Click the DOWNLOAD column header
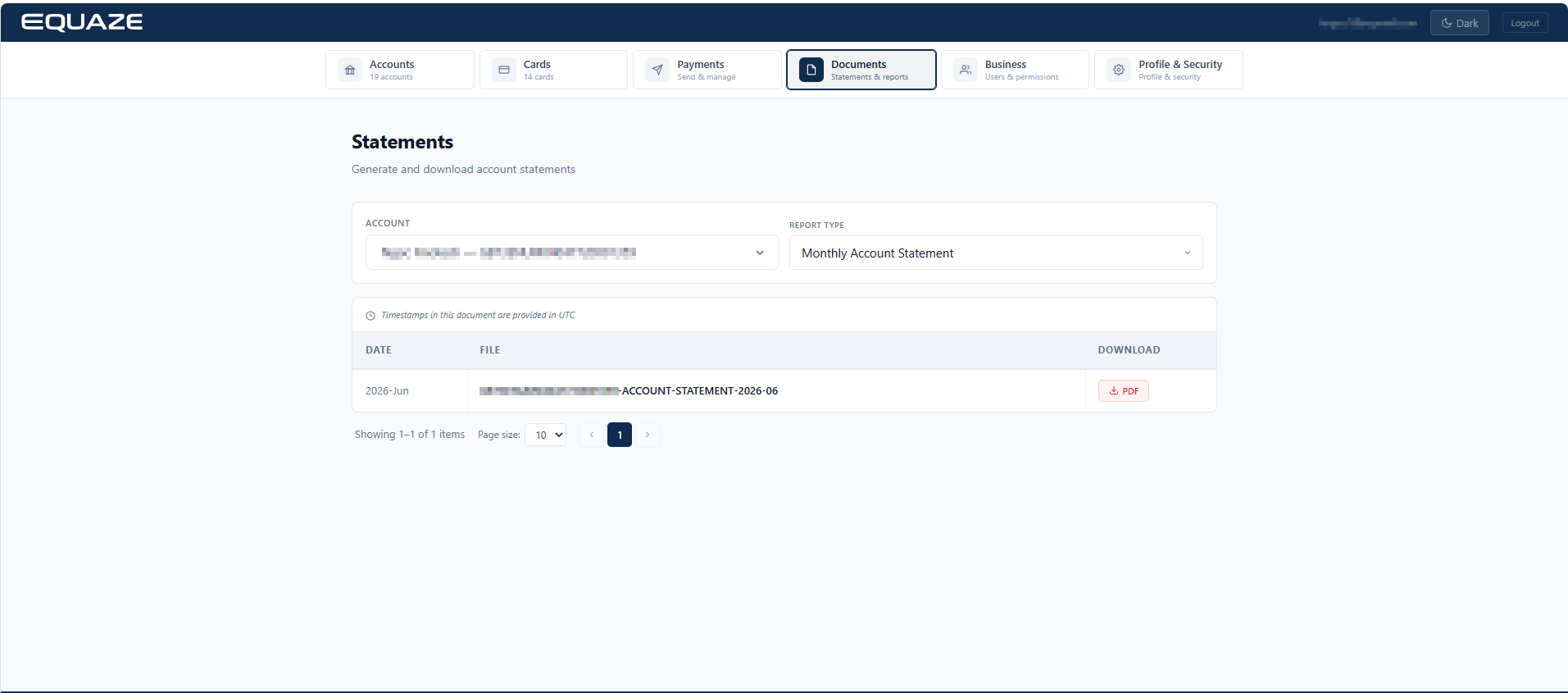1568x693 pixels. pos(1129,350)
